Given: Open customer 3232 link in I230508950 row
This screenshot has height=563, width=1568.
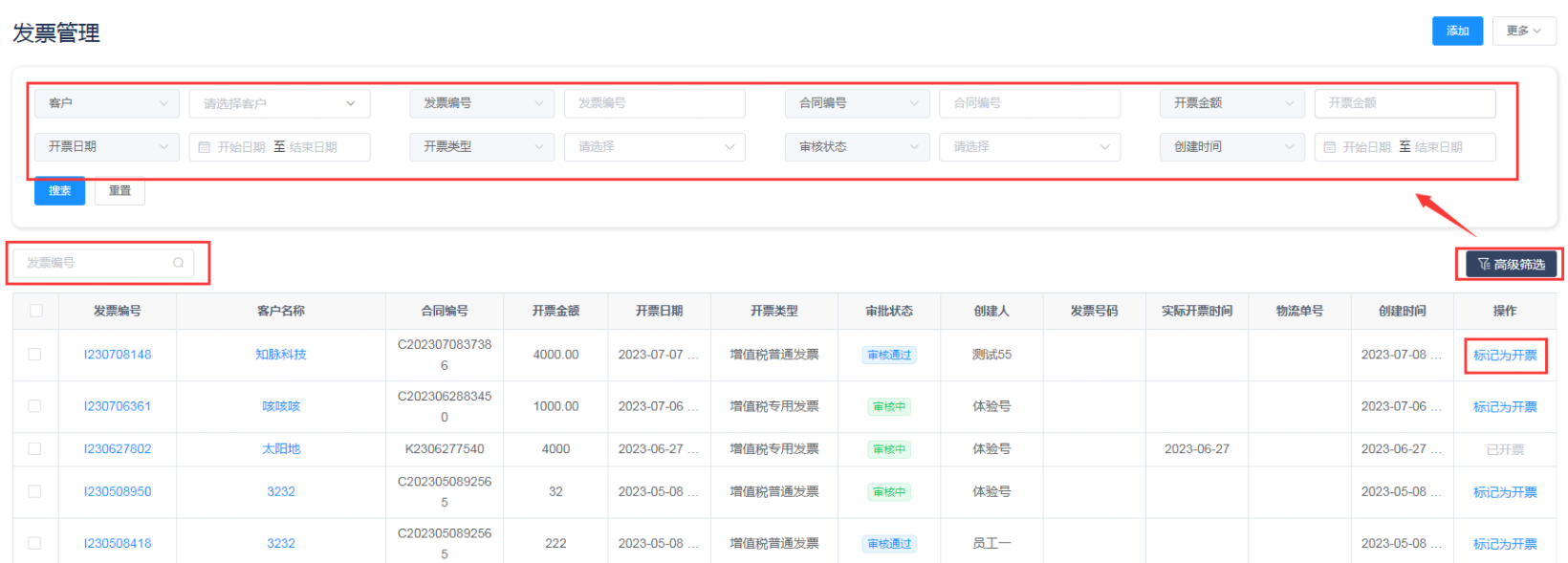Looking at the screenshot, I should pos(281,491).
